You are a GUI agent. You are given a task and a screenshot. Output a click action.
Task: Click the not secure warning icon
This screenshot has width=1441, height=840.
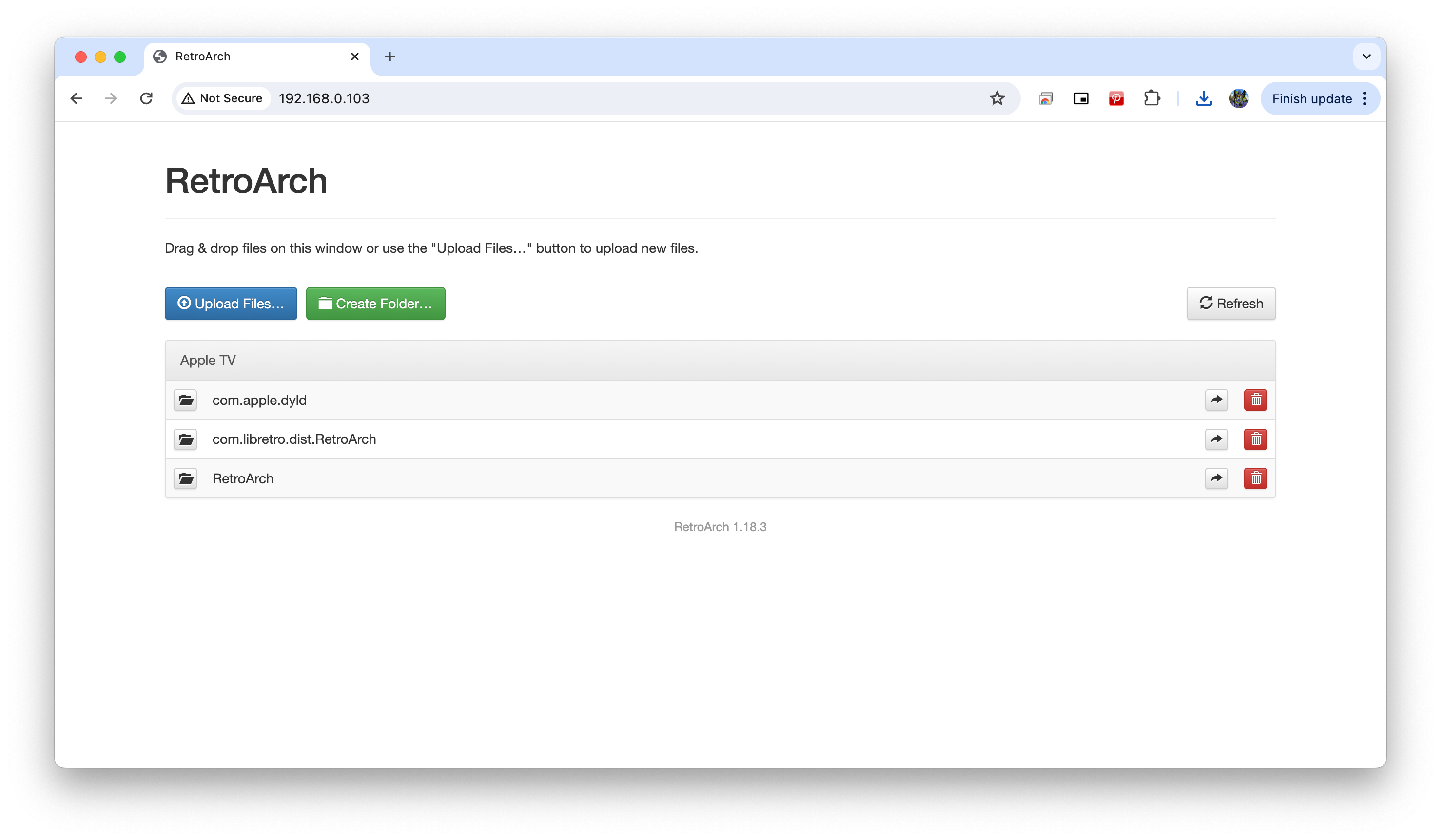tap(188, 98)
